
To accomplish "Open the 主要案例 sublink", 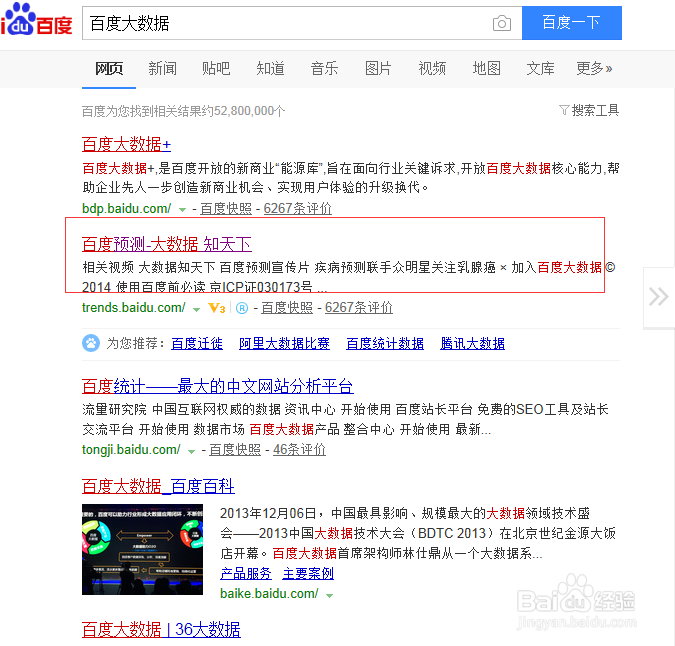I will tap(308, 573).
